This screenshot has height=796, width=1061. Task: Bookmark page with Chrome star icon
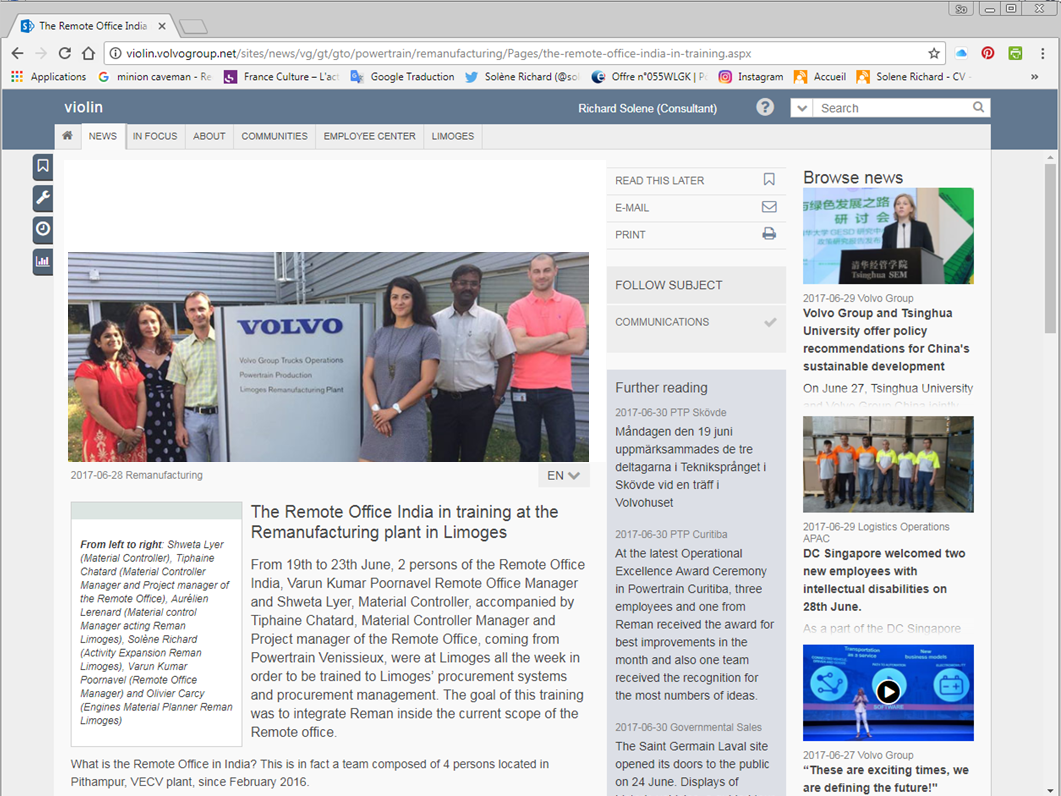934,53
